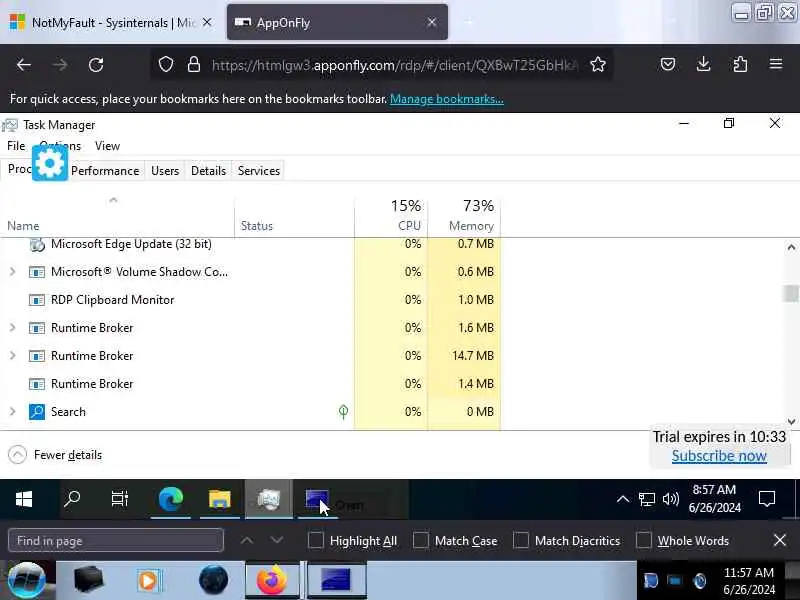Reload the page with the refresh icon
This screenshot has width=800, height=600.
96,65
